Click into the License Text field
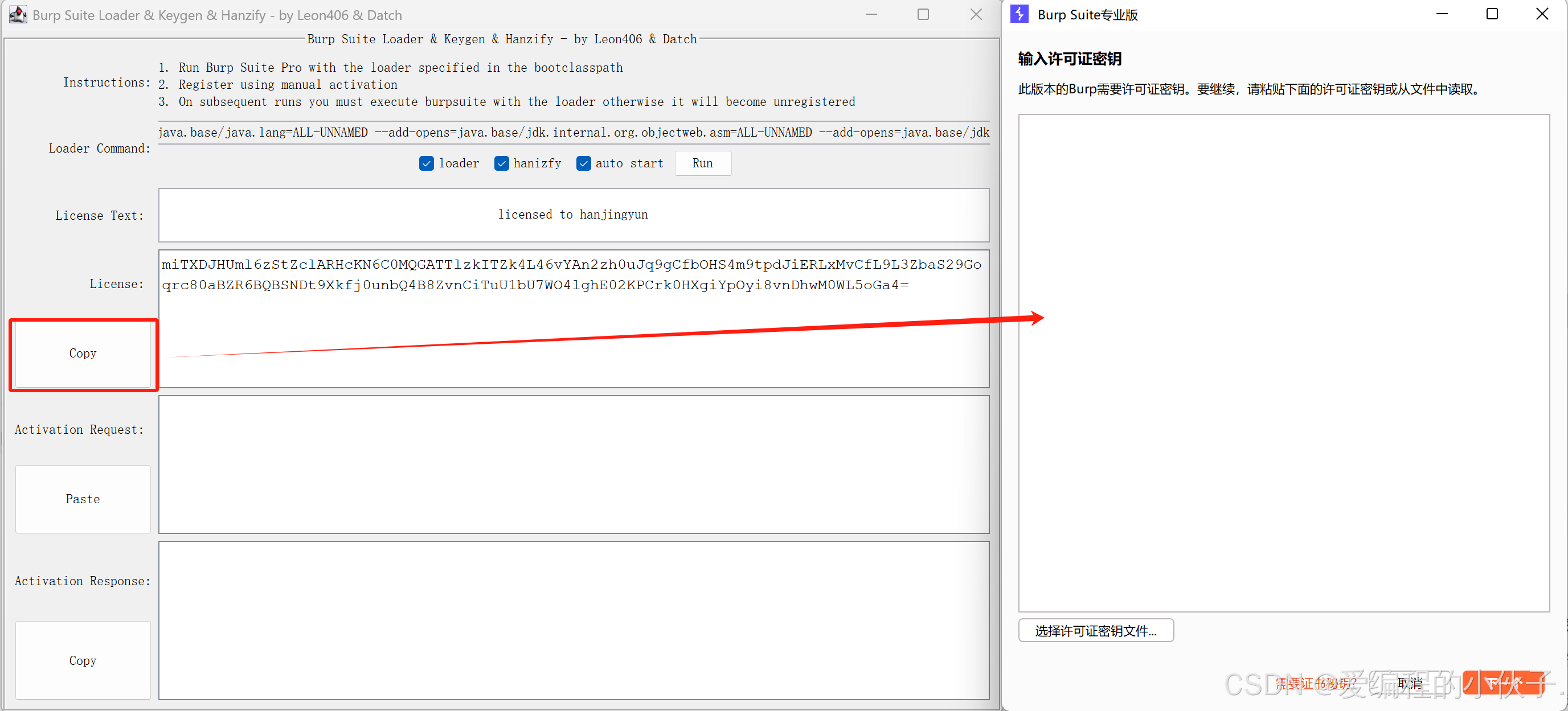 point(574,215)
